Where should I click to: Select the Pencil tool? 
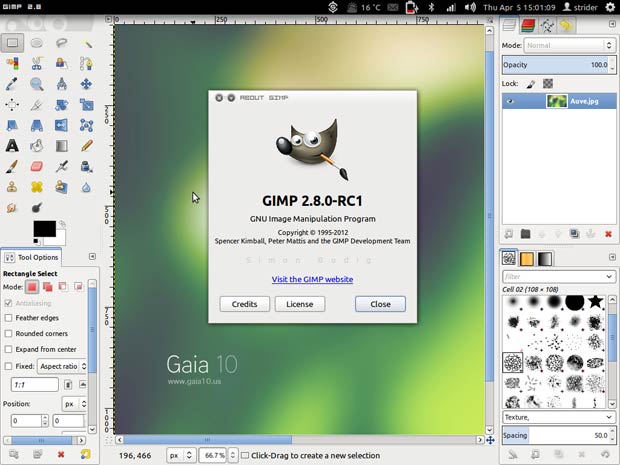[87, 146]
